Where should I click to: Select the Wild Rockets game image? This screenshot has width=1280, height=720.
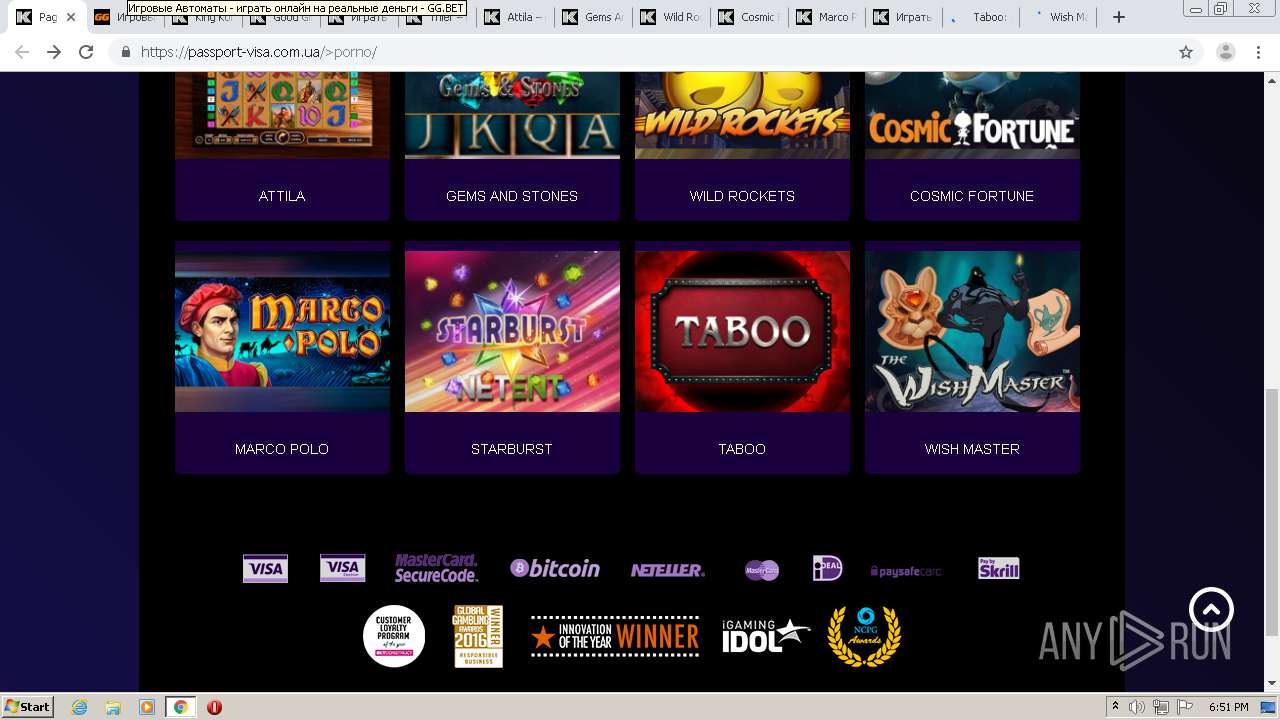[742, 115]
